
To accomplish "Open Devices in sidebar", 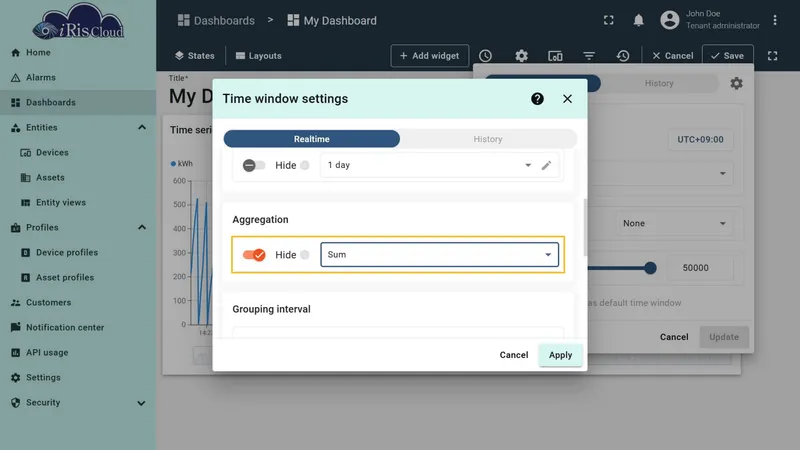I will tap(78, 153).
